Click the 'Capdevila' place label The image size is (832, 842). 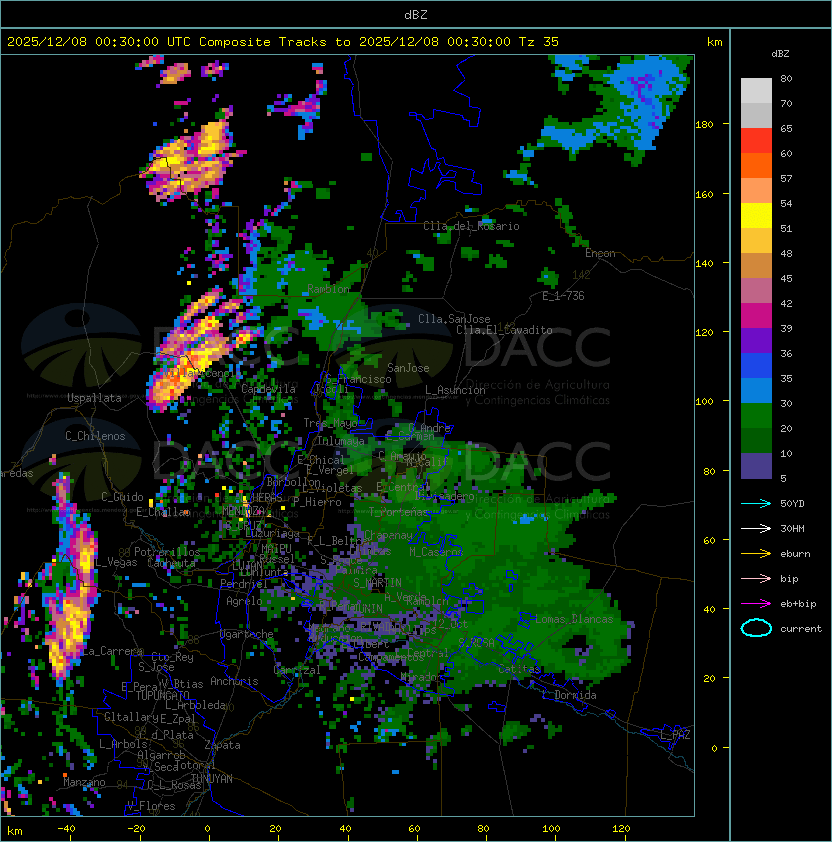[x=268, y=389]
